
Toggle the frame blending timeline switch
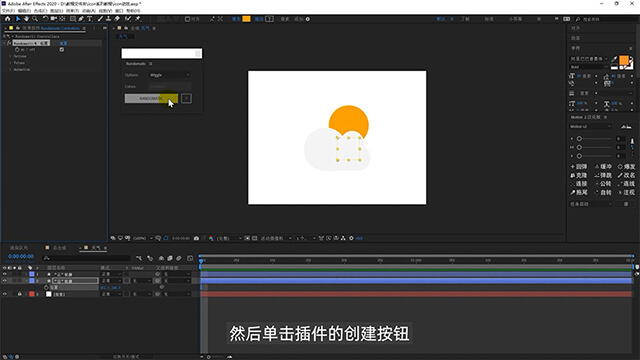[x=170, y=258]
